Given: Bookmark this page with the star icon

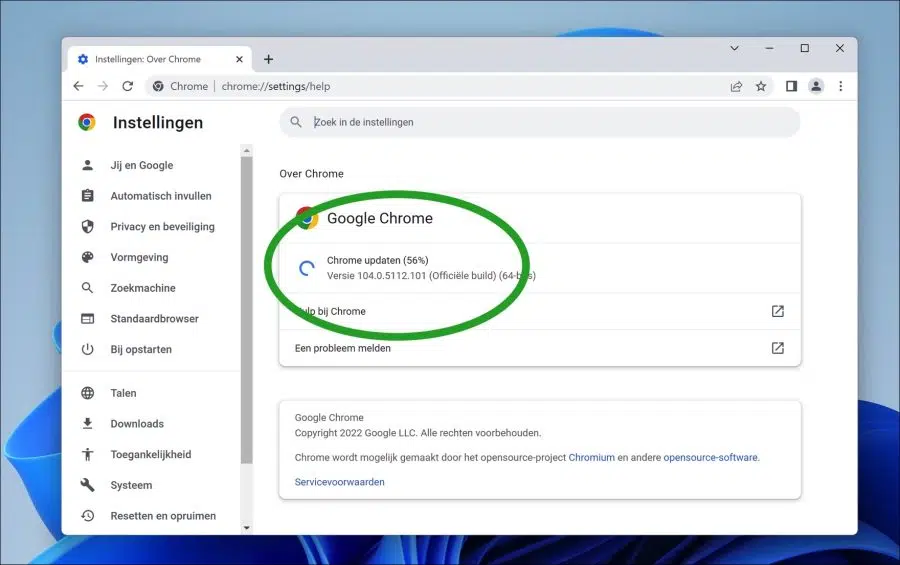Looking at the screenshot, I should click(761, 86).
